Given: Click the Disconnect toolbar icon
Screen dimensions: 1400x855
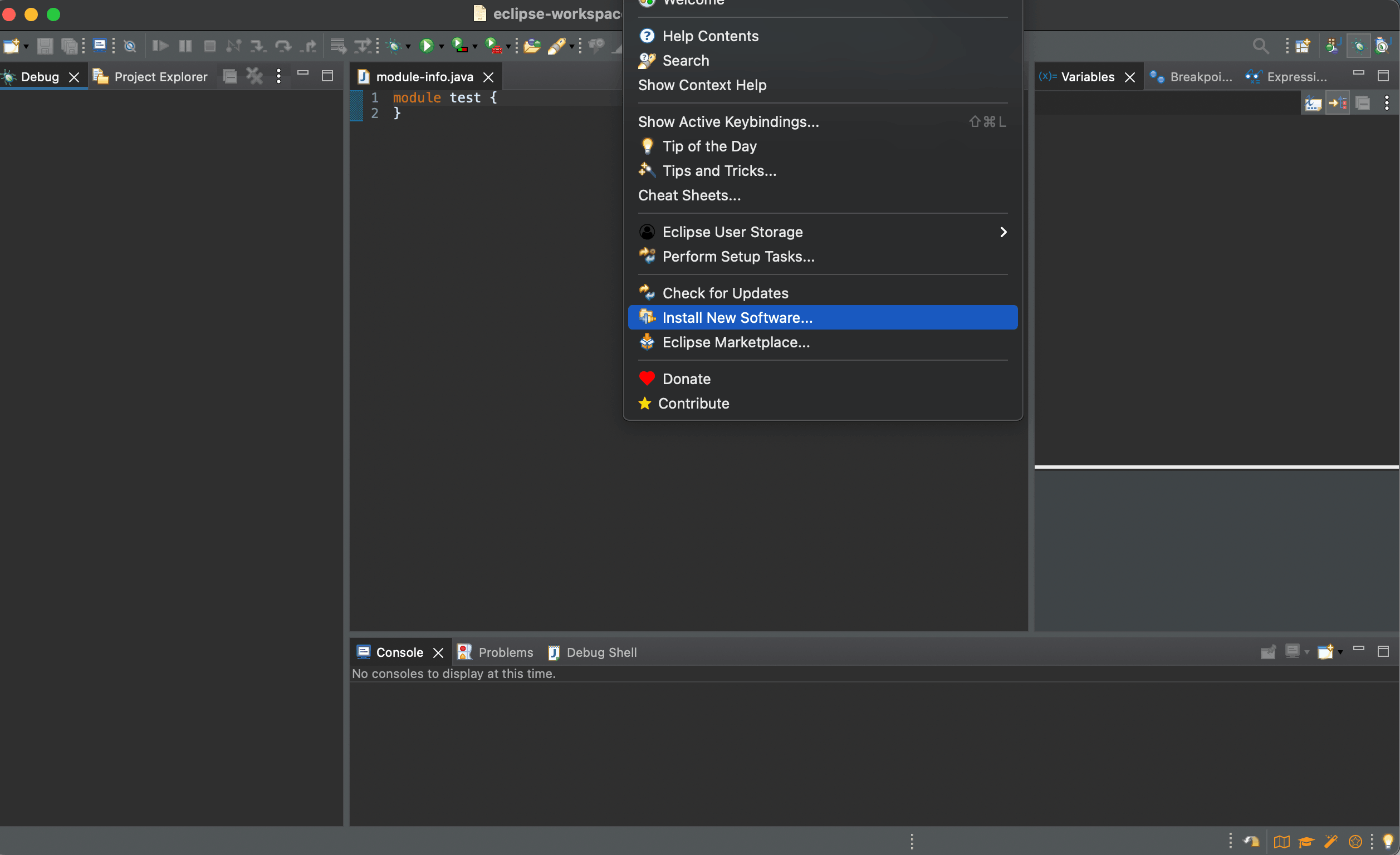Looking at the screenshot, I should [x=234, y=46].
